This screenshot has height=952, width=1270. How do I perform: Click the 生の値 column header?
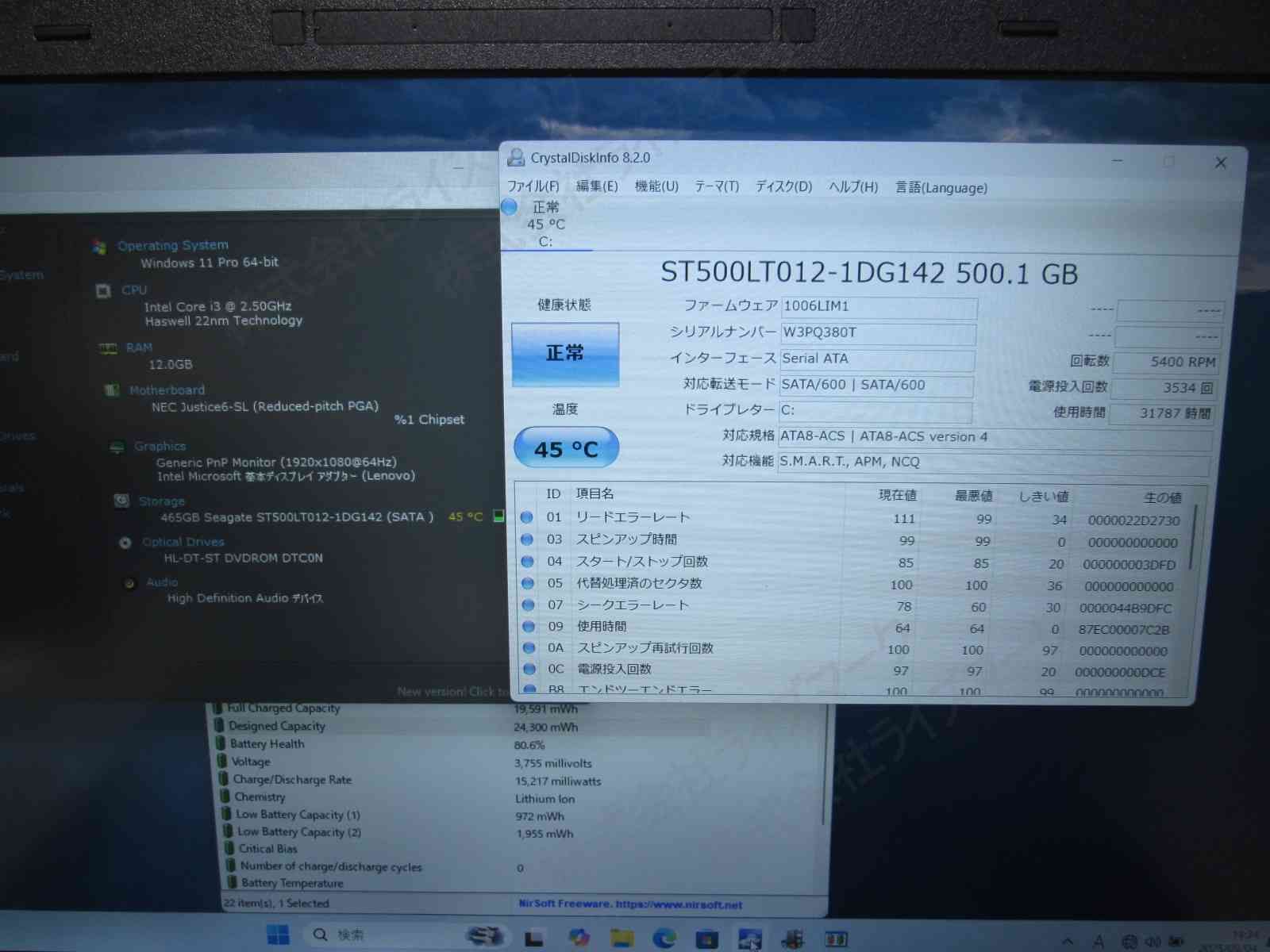(x=1163, y=497)
